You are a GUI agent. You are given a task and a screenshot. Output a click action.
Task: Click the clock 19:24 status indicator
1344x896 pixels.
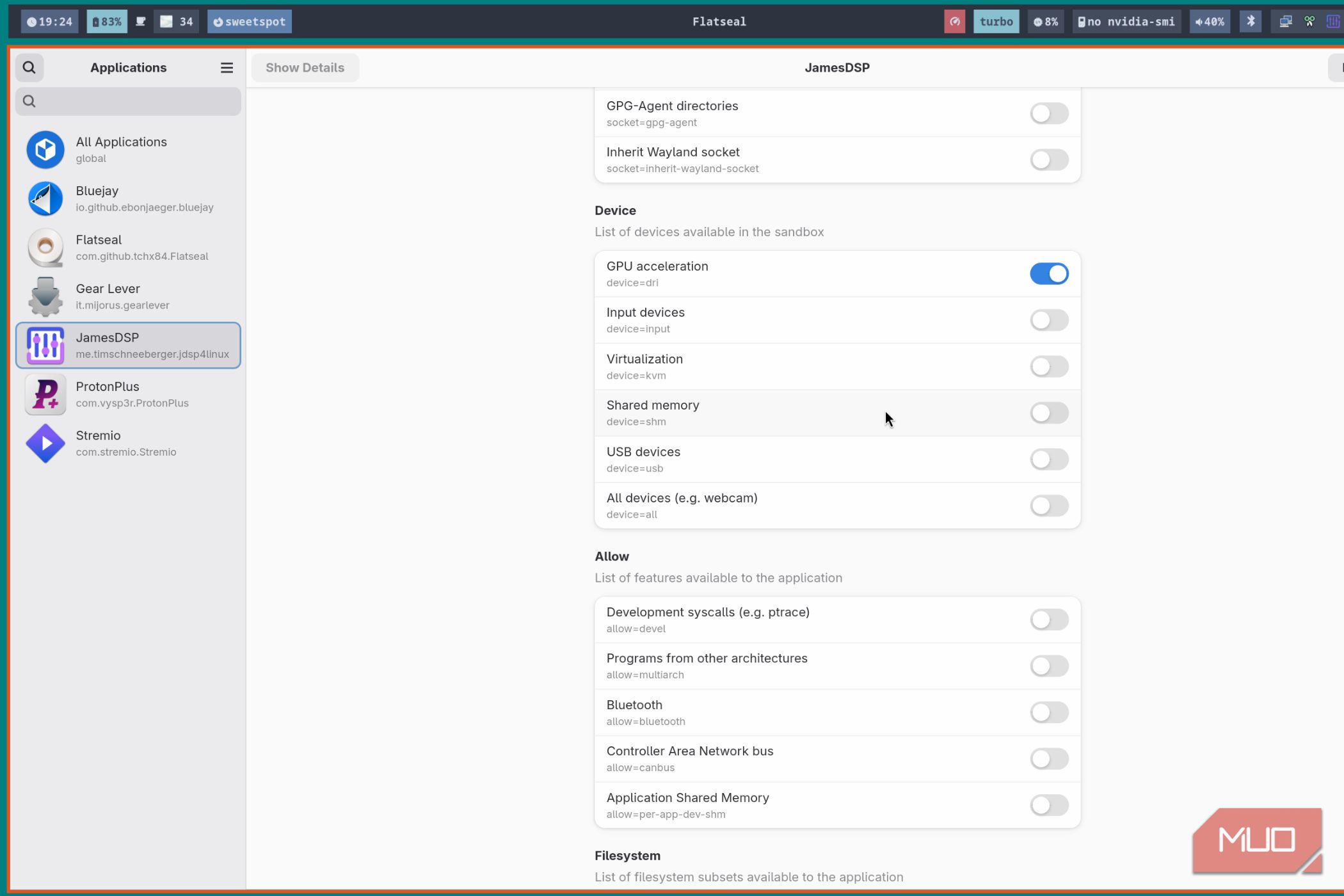tap(49, 22)
